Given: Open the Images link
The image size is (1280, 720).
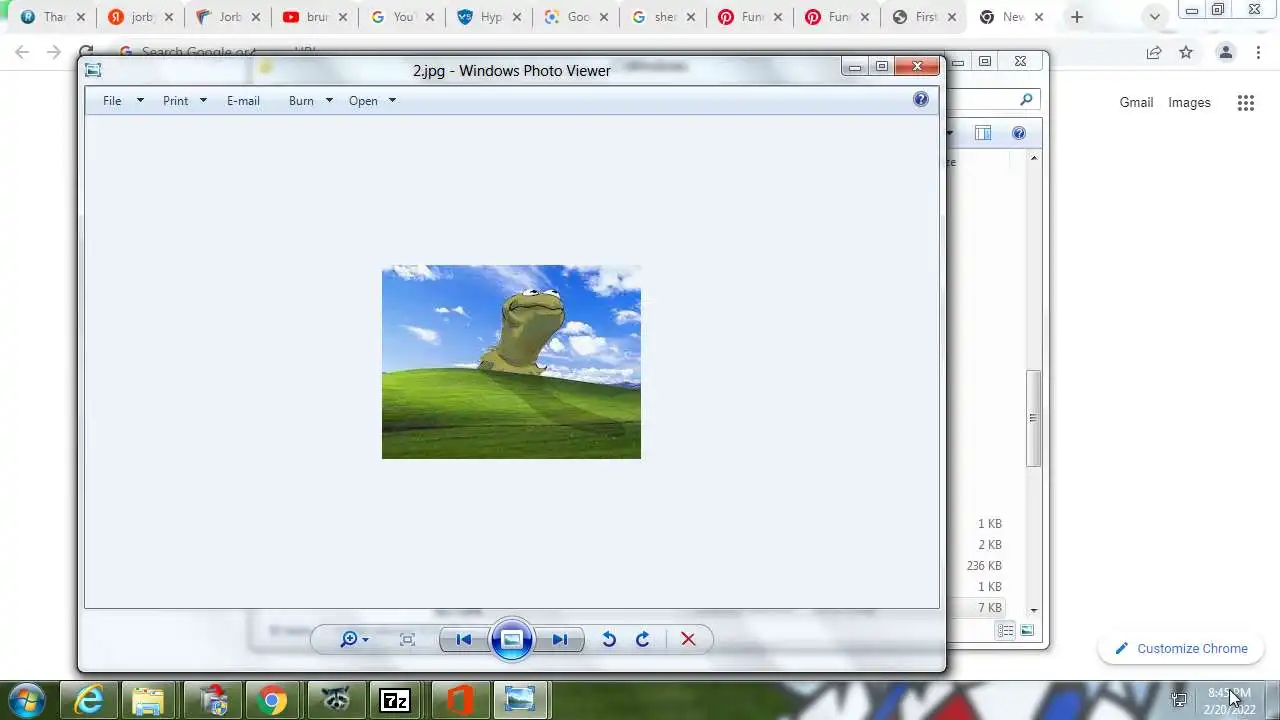Looking at the screenshot, I should (x=1189, y=102).
